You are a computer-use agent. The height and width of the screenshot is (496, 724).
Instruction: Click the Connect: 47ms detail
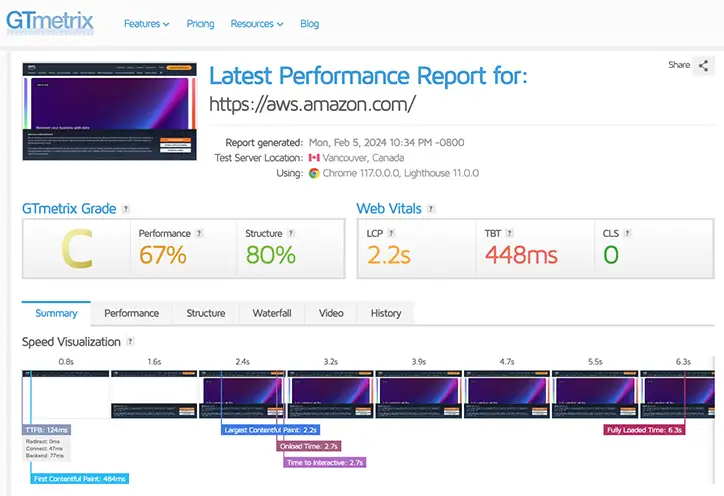click(44, 448)
